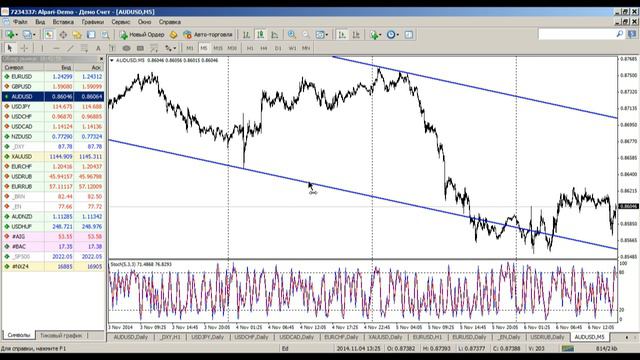This screenshot has width=640, height=360.
Task: Switch to the XAUUSD,Daily chart tab
Action: coord(385,337)
